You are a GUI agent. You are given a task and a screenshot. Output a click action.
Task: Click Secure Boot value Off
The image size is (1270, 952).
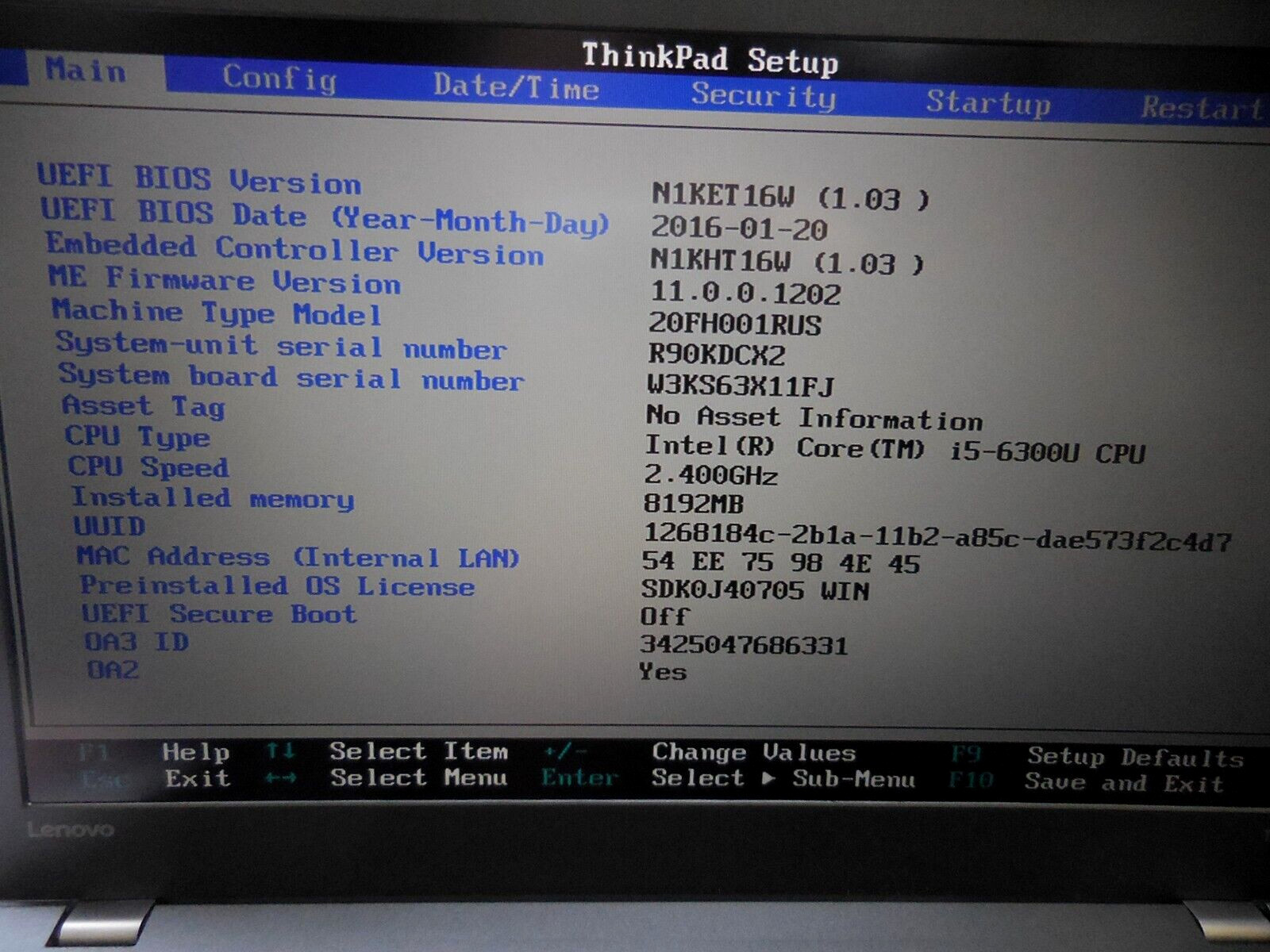click(x=664, y=616)
